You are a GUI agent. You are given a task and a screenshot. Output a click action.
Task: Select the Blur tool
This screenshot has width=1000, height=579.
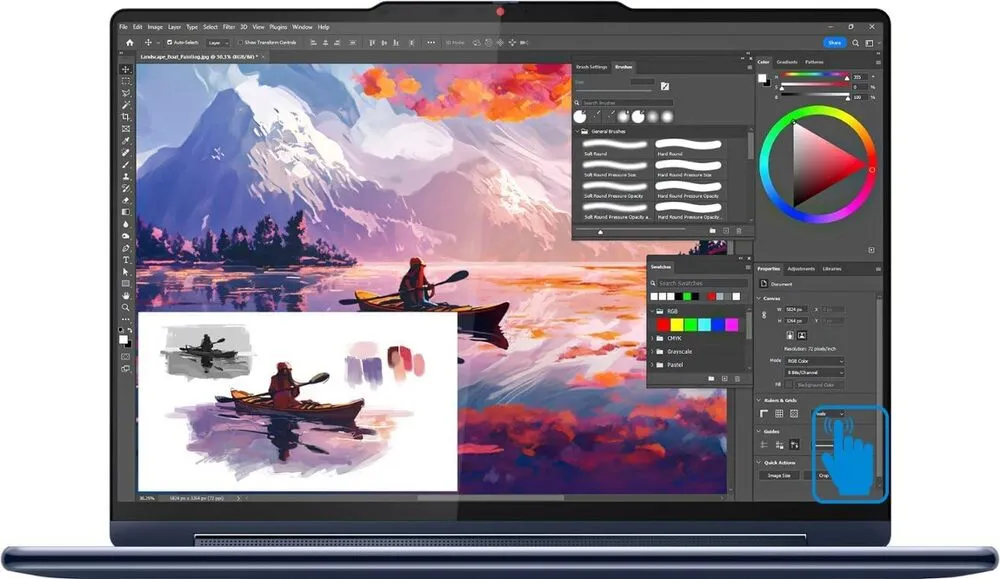126,224
